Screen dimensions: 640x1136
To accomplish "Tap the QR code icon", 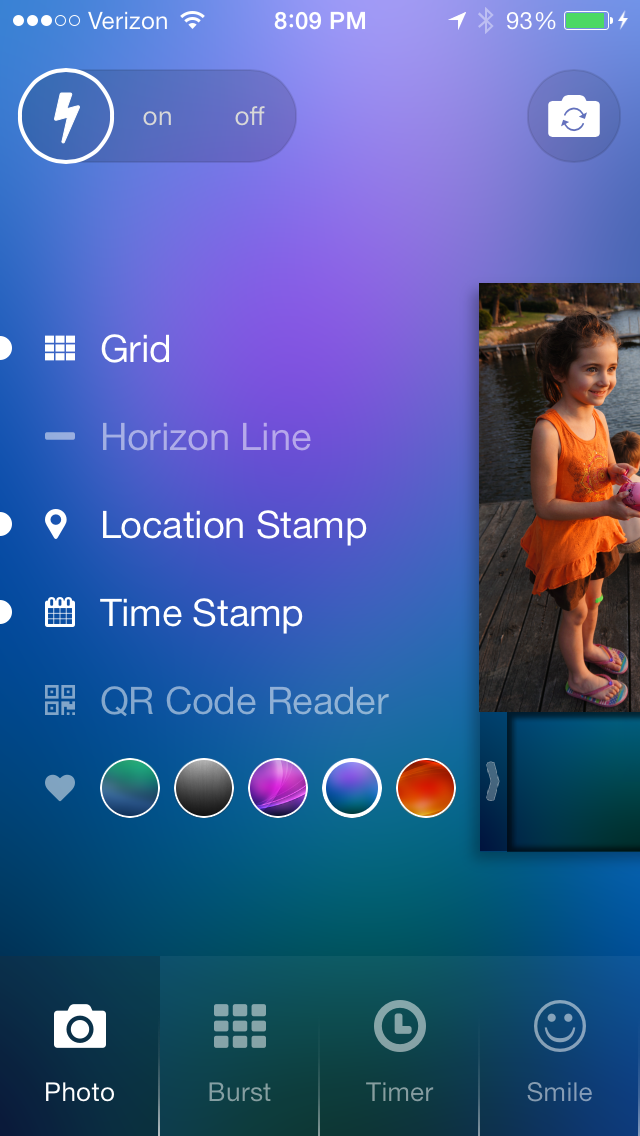I will [60, 700].
